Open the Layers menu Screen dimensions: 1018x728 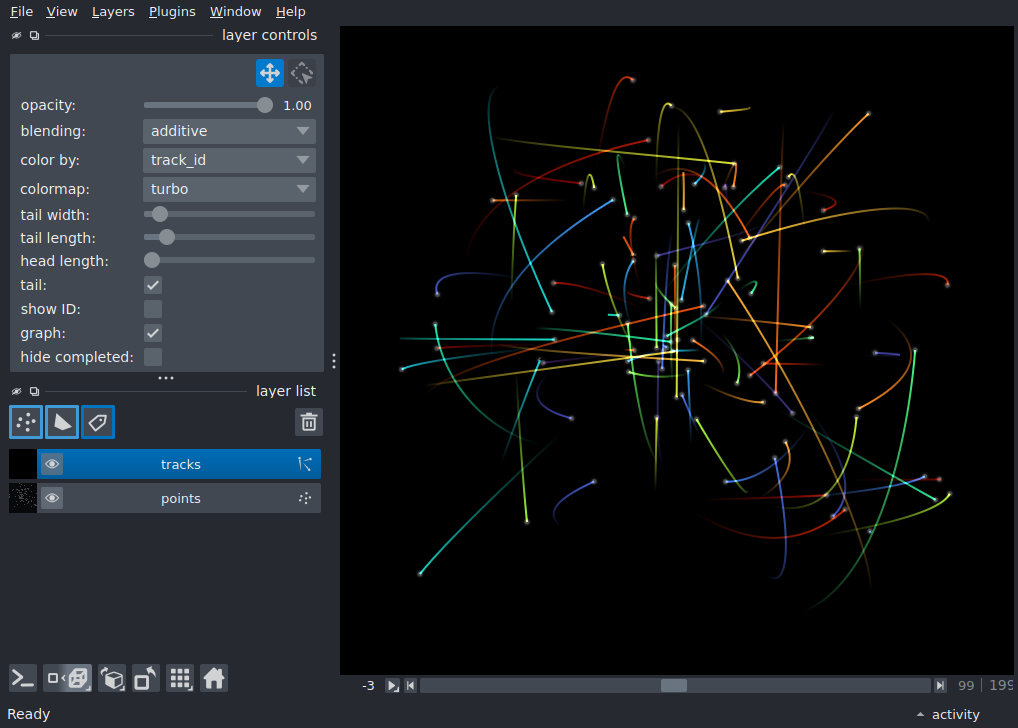pyautogui.click(x=113, y=12)
